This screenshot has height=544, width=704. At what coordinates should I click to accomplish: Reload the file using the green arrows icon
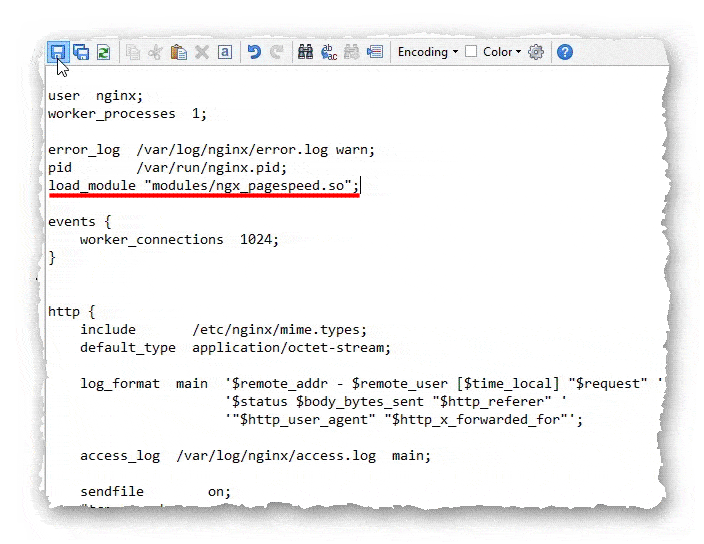pos(104,52)
